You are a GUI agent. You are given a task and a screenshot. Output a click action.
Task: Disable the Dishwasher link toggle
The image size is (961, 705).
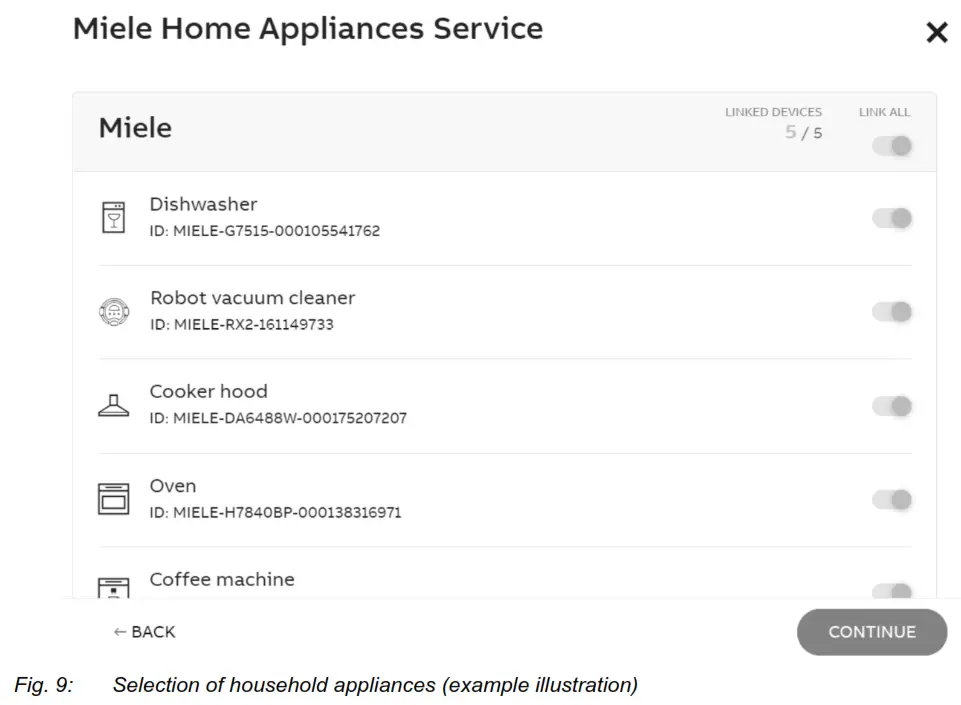tap(890, 218)
